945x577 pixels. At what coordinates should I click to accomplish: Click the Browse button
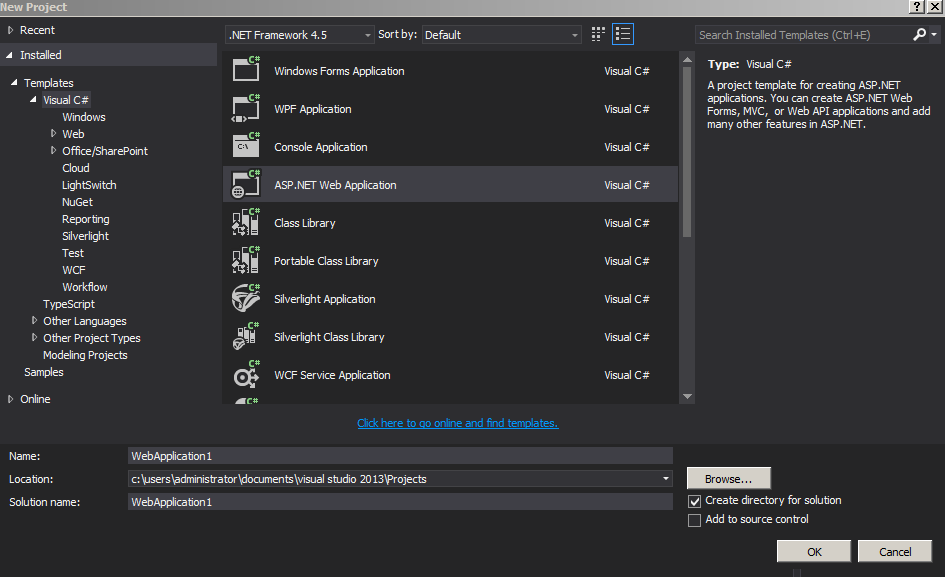pyautogui.click(x=728, y=479)
